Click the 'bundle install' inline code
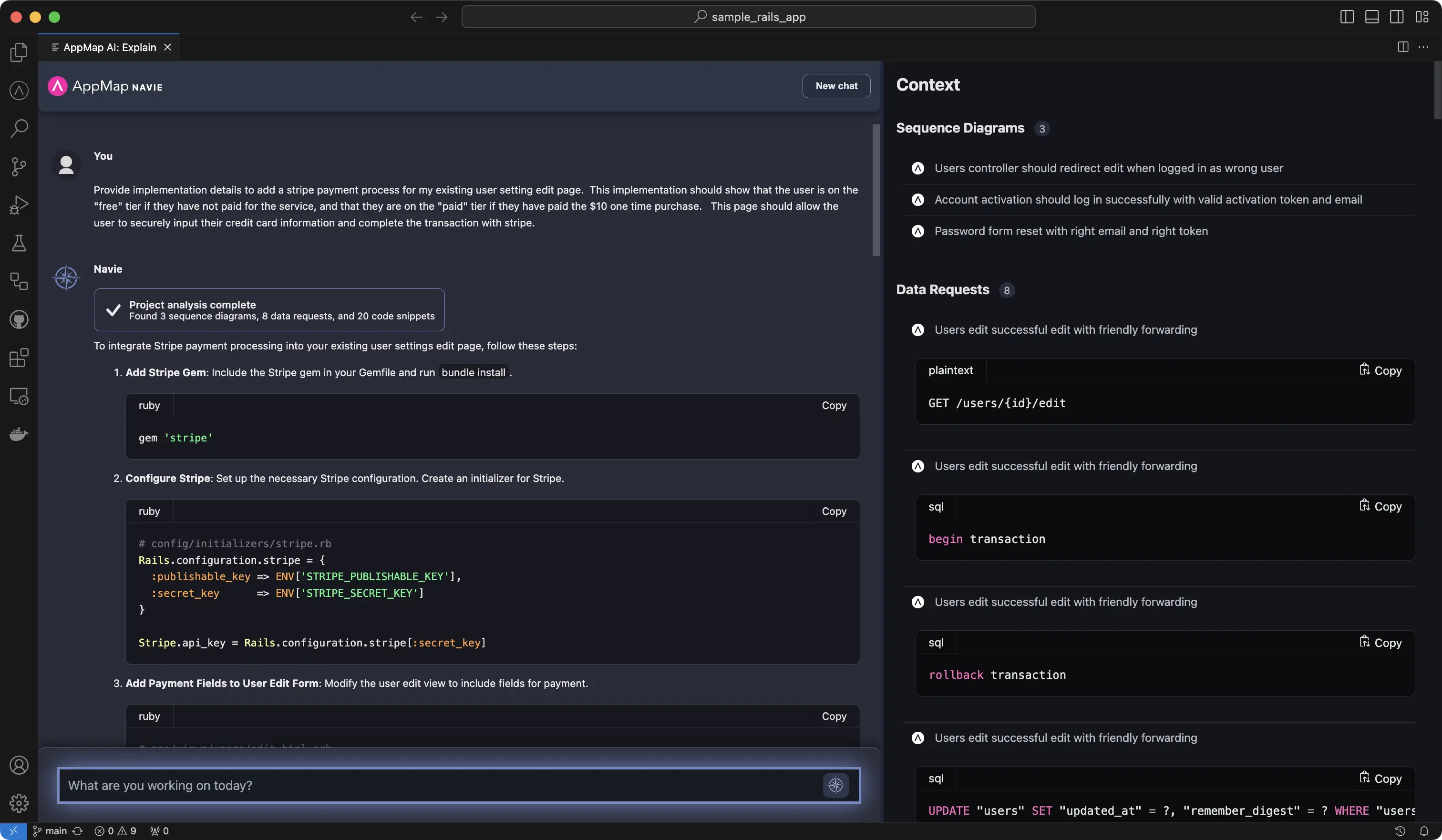Screen dimensions: 1442x840 [473, 372]
